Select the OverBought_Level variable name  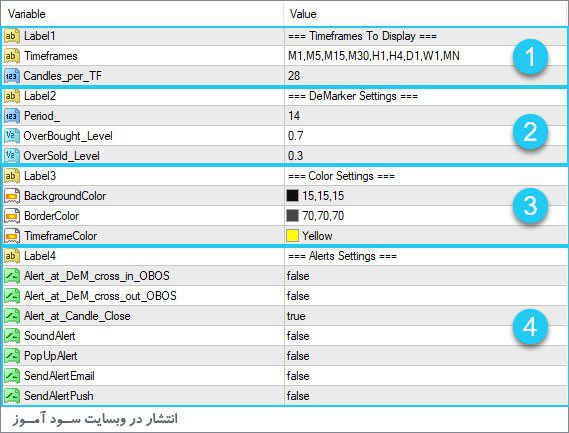(x=68, y=136)
